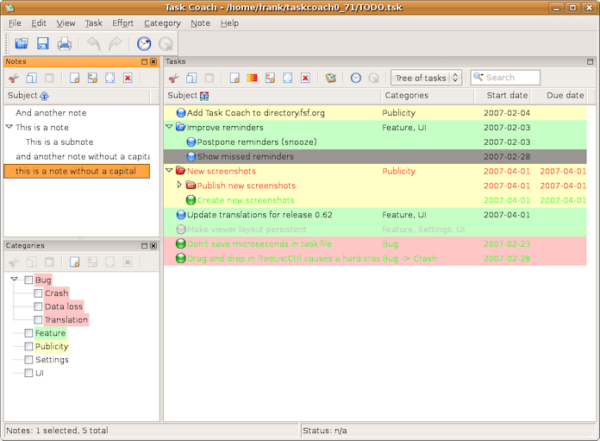Click the task Search input field
Viewport: 600px width, 441px height.
coord(510,77)
